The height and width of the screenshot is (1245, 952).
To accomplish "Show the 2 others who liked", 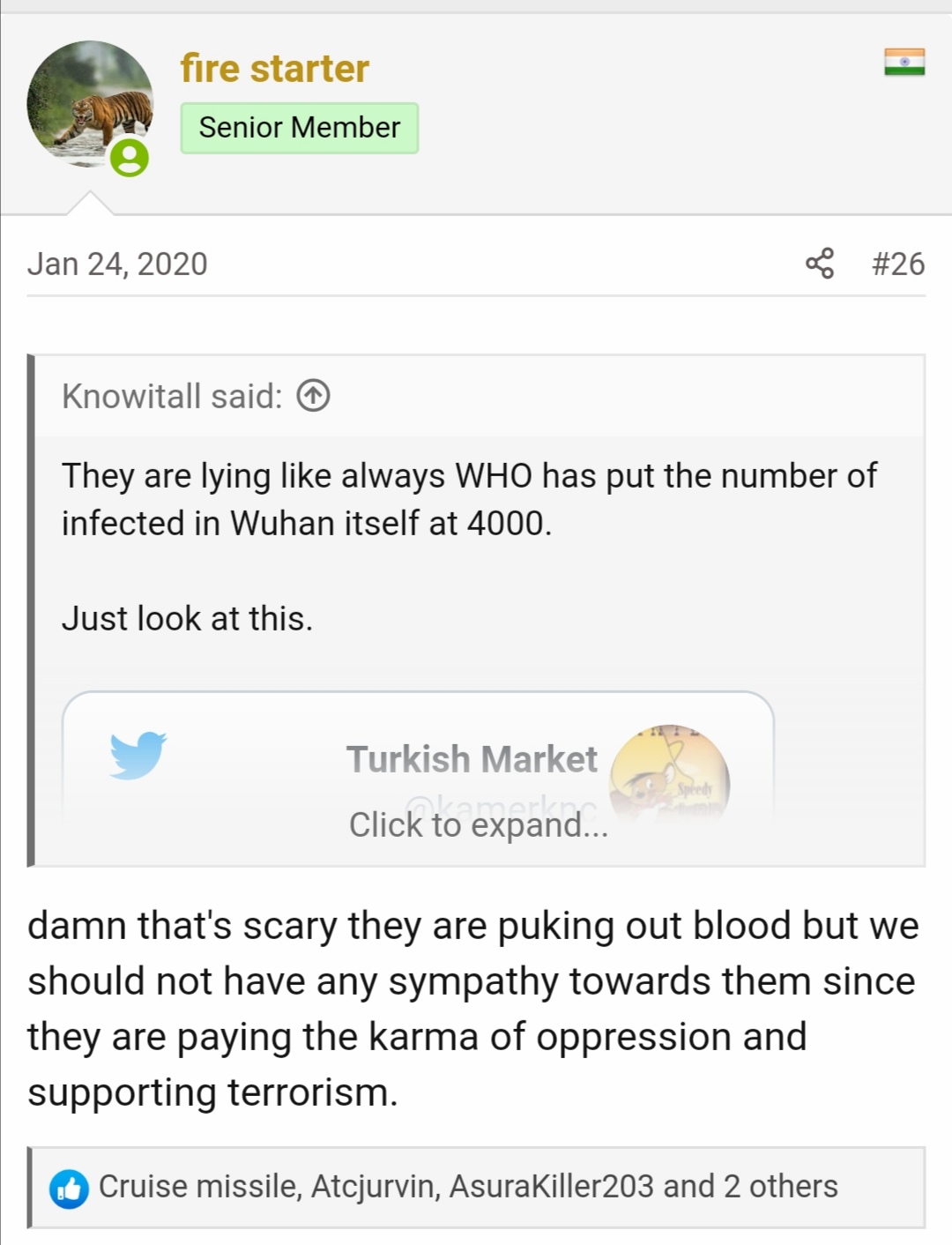I will tap(781, 1187).
